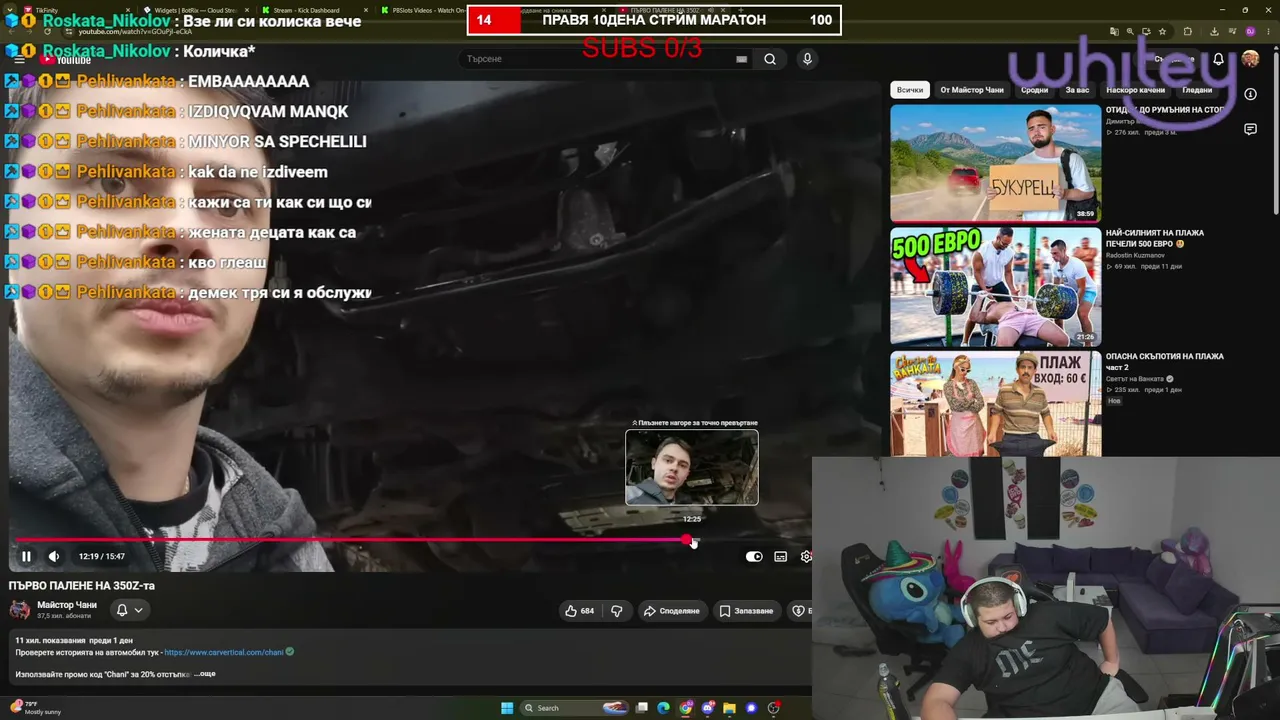Open the Chrome extensions puzzle icon
The height and width of the screenshot is (720, 1280).
[x=1188, y=31]
